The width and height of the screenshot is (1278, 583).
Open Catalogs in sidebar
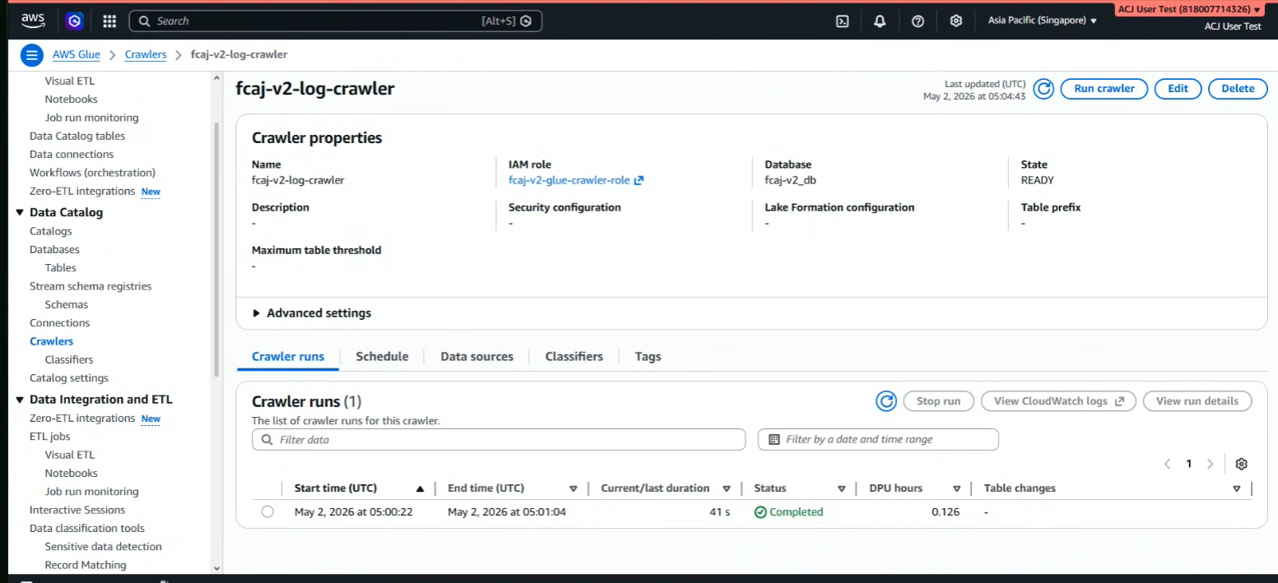[50, 231]
